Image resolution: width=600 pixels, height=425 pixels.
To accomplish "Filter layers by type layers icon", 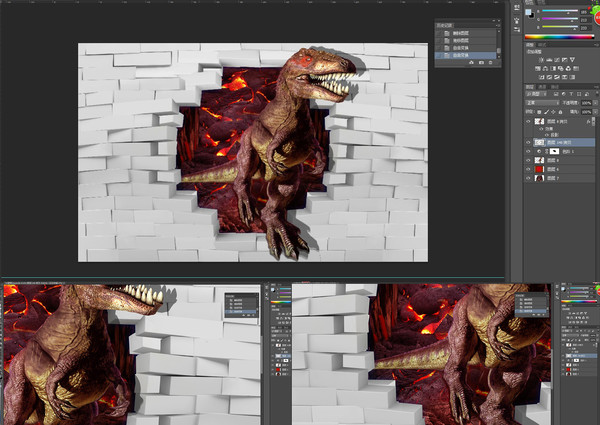I will [571, 94].
